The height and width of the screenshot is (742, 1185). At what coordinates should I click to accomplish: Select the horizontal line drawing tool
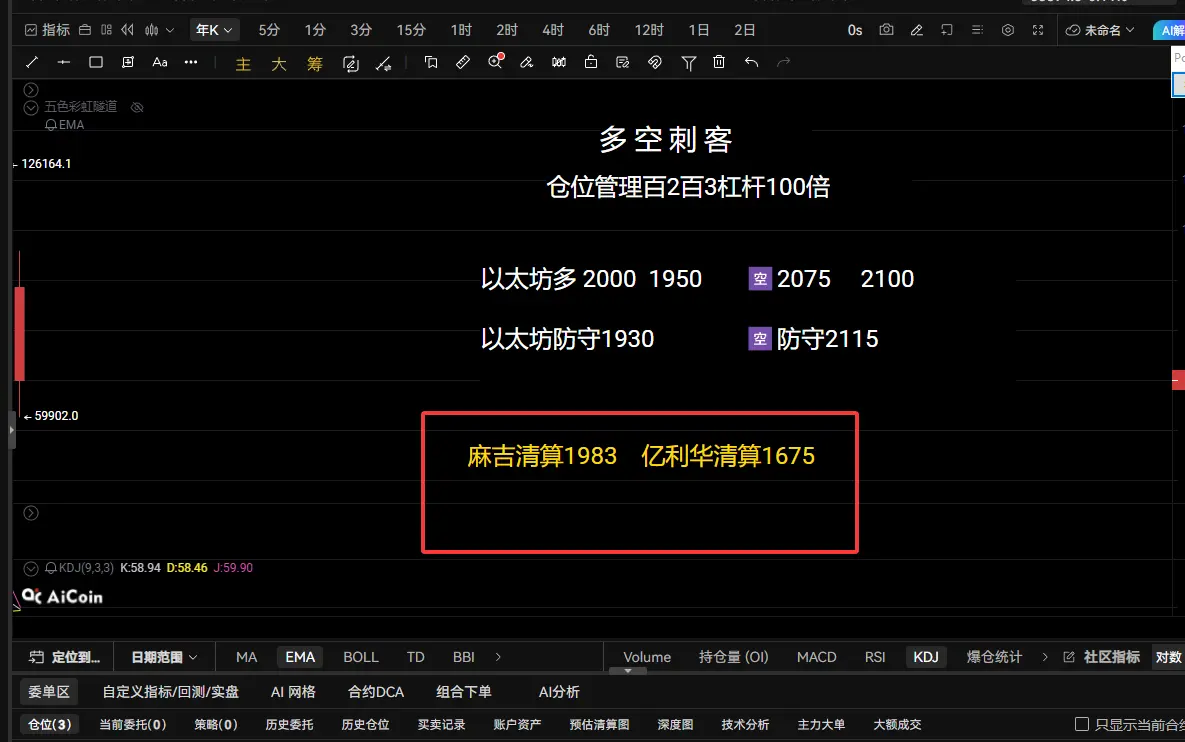tap(63, 62)
